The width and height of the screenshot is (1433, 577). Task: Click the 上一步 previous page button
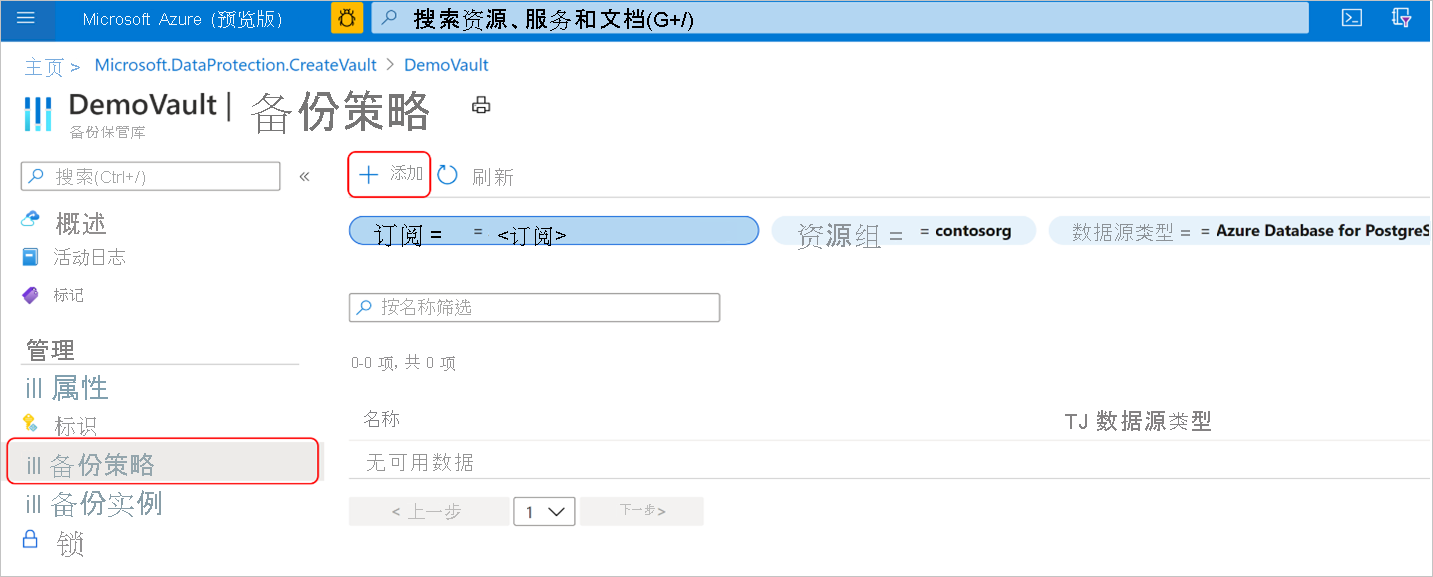click(428, 512)
